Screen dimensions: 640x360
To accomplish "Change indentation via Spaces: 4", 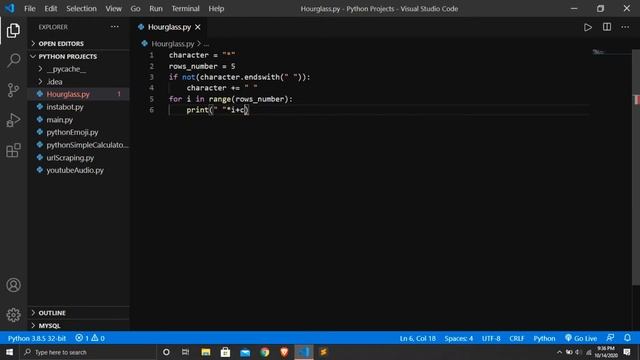I will pos(458,338).
